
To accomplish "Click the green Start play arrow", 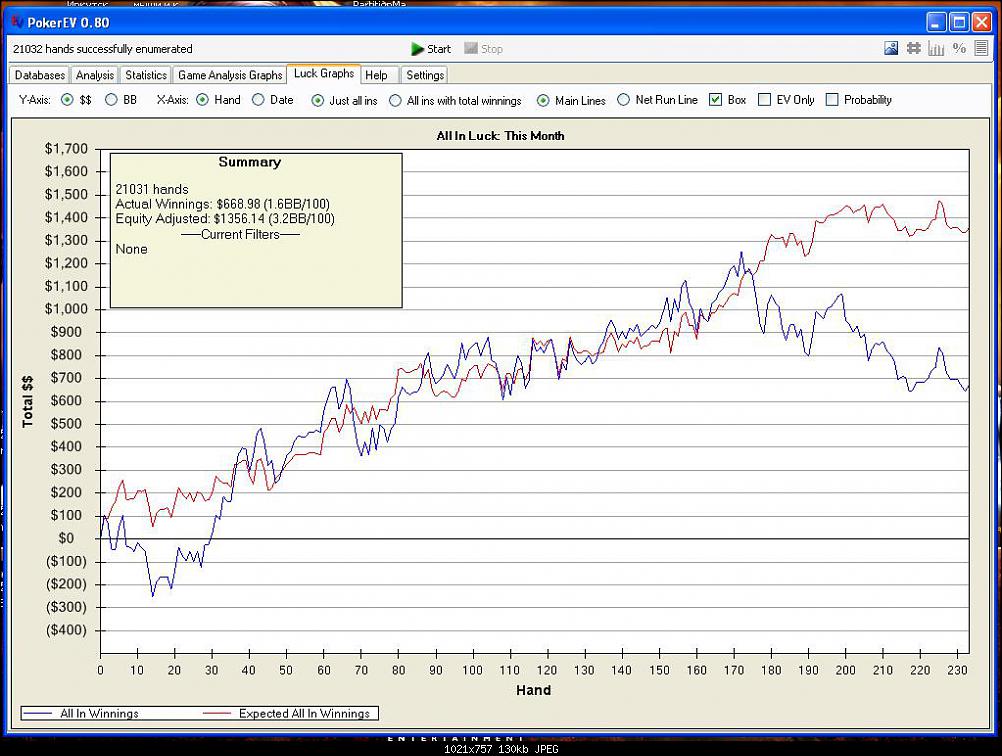I will (417, 49).
